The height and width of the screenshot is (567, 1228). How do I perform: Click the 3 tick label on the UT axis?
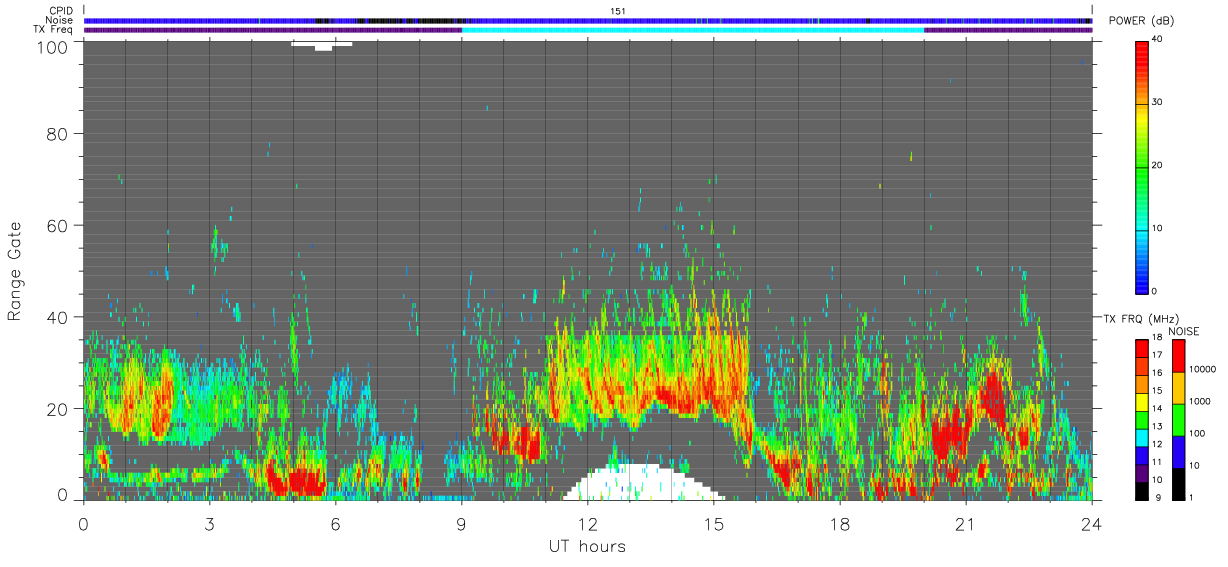tap(209, 523)
